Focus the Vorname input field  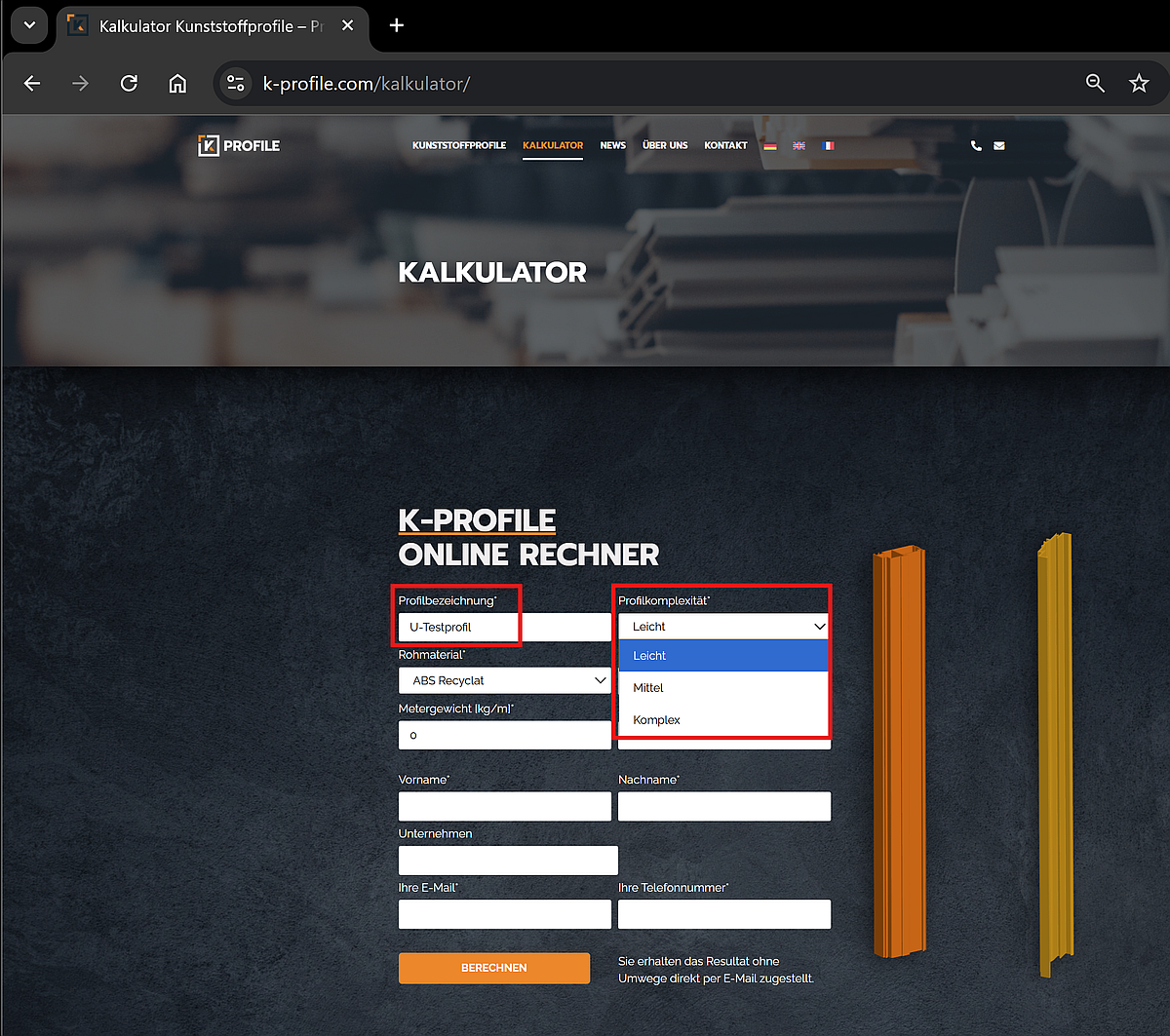click(x=504, y=806)
